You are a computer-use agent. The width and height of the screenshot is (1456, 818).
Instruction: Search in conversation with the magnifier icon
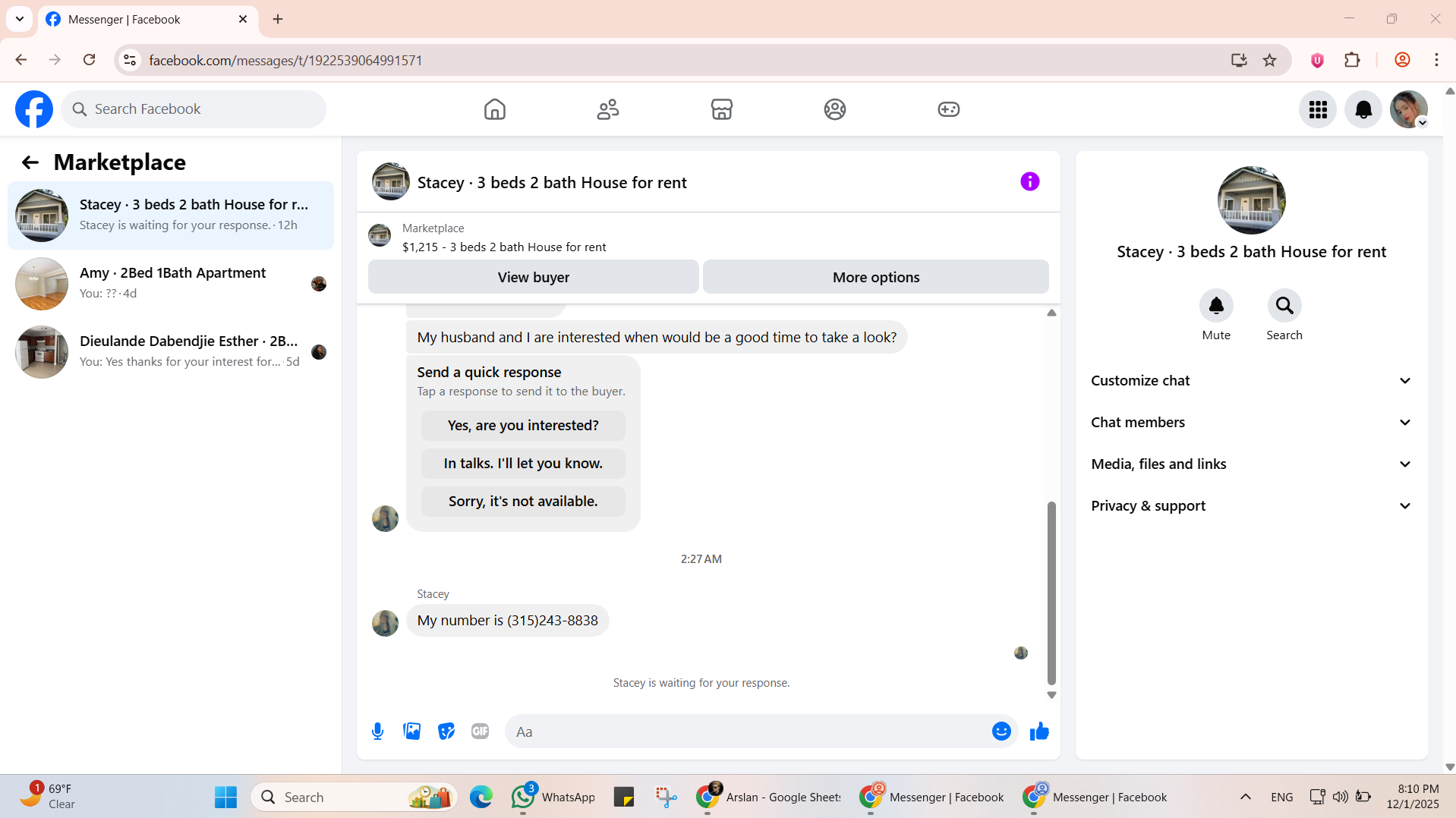point(1284,306)
